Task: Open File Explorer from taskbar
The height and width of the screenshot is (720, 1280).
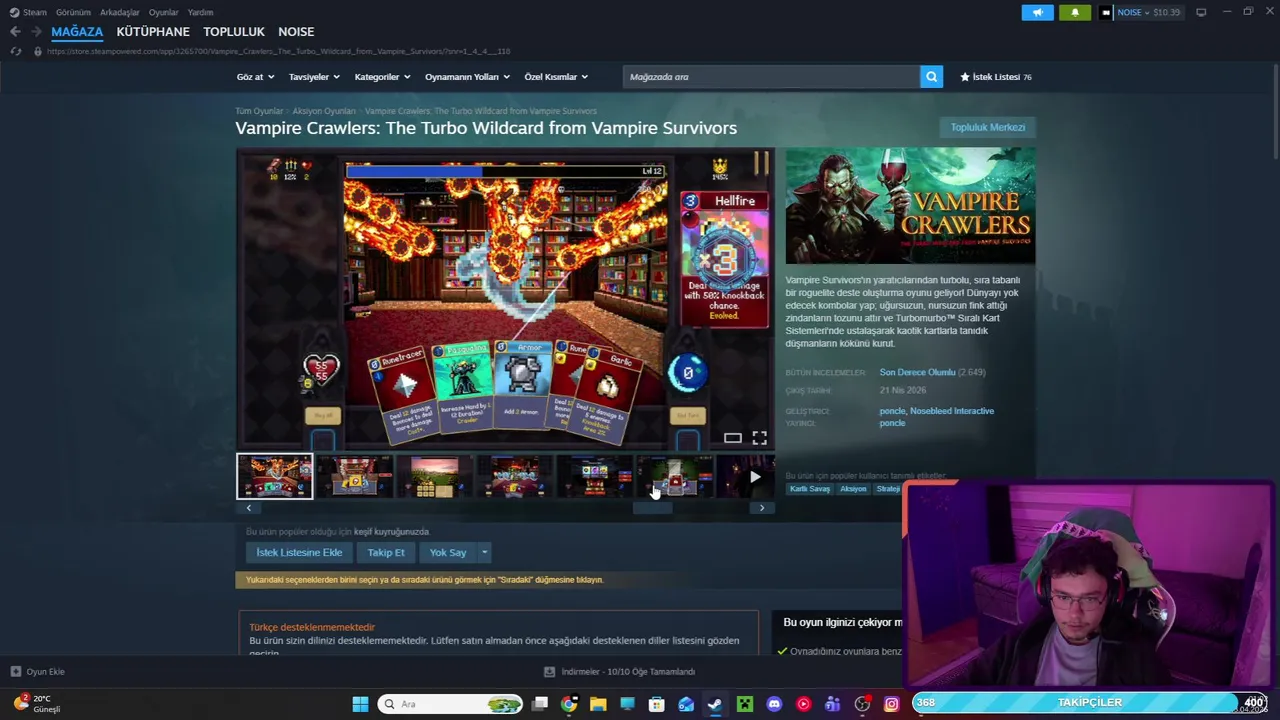Action: tap(598, 704)
